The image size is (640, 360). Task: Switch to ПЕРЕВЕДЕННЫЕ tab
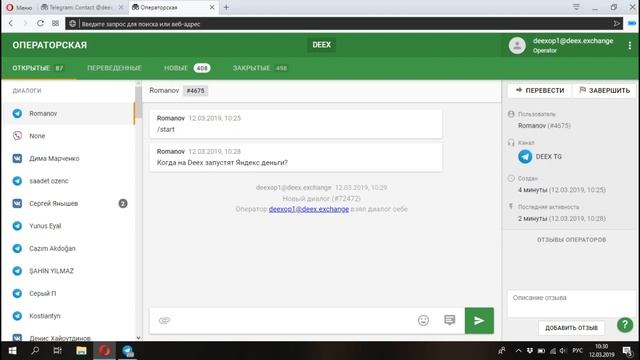click(114, 68)
